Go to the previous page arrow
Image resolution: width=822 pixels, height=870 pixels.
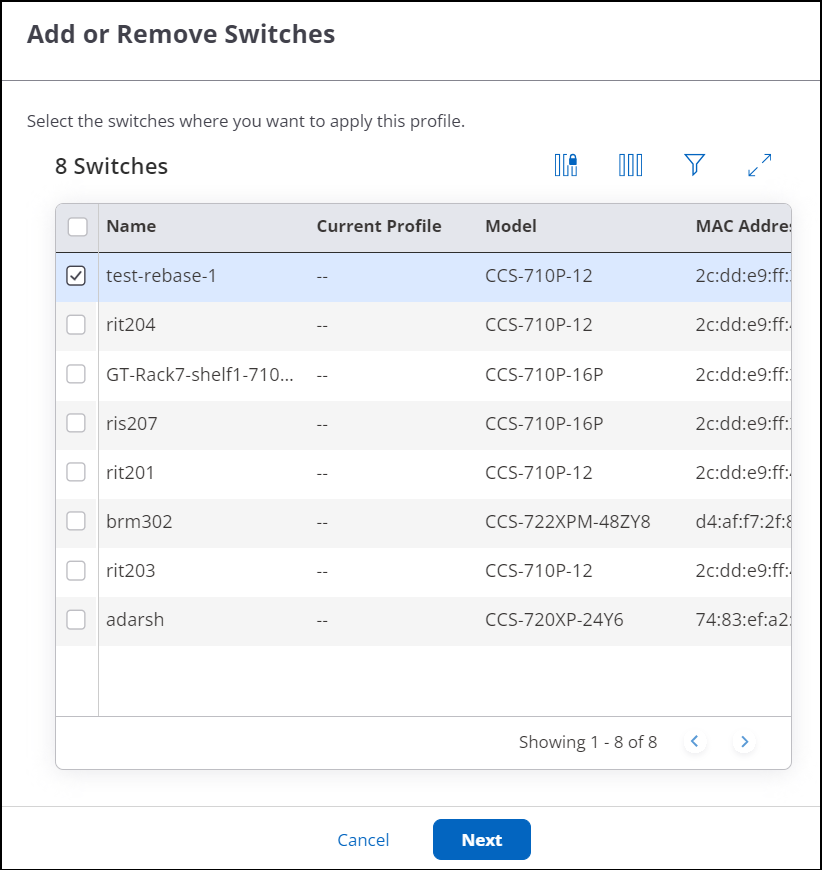(695, 742)
